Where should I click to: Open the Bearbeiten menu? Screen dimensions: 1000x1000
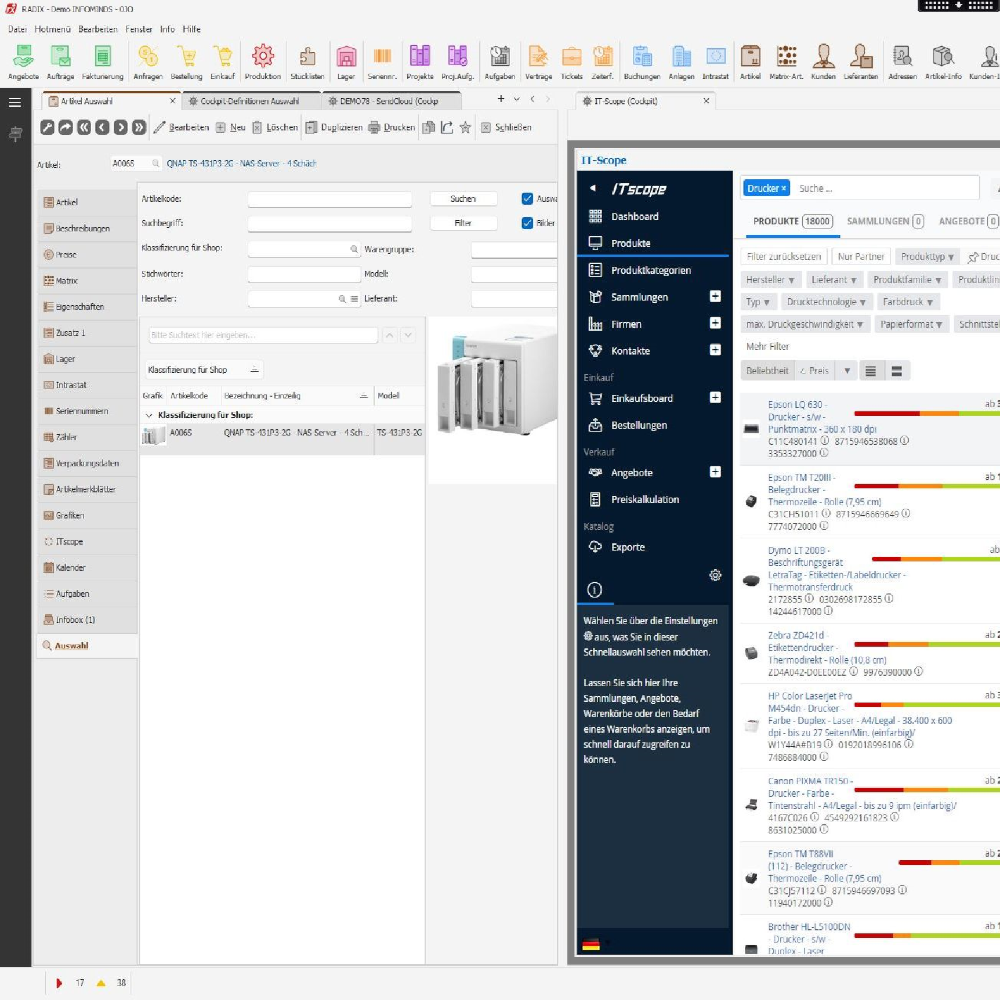[98, 29]
